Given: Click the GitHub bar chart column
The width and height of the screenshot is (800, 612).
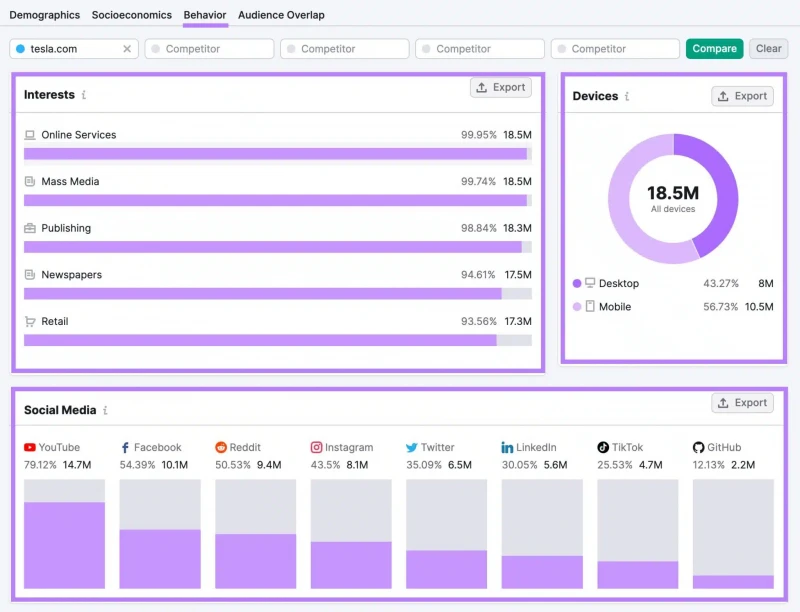Looking at the screenshot, I should pyautogui.click(x=733, y=534).
